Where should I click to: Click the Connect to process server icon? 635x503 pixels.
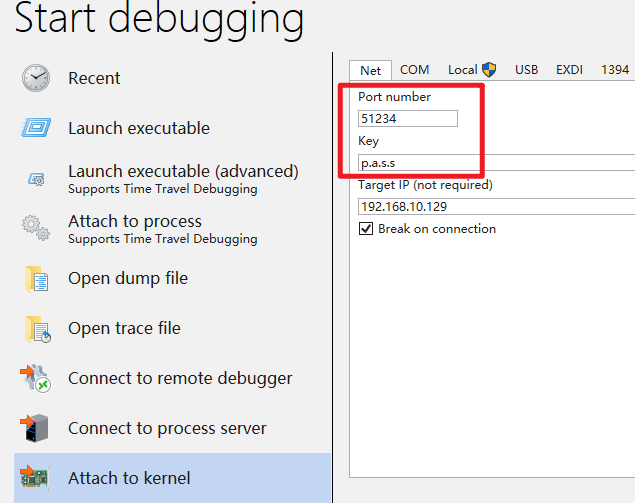pyautogui.click(x=34, y=428)
